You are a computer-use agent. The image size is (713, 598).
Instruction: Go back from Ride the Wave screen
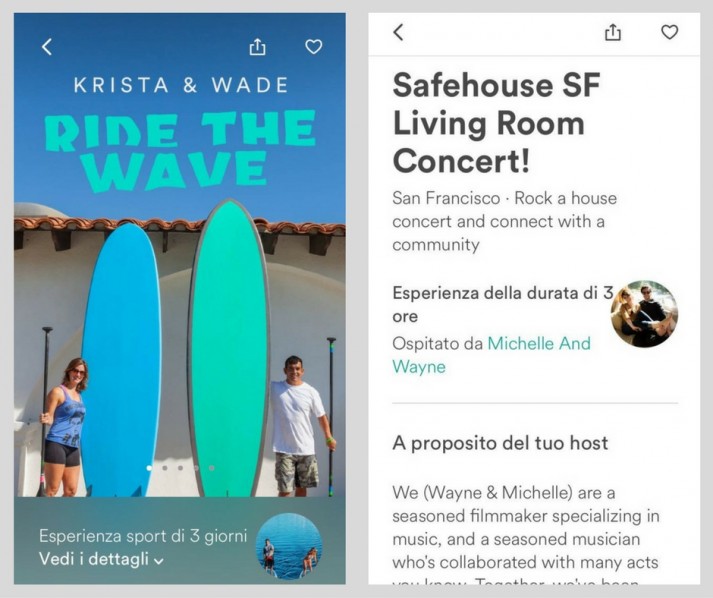(47, 46)
